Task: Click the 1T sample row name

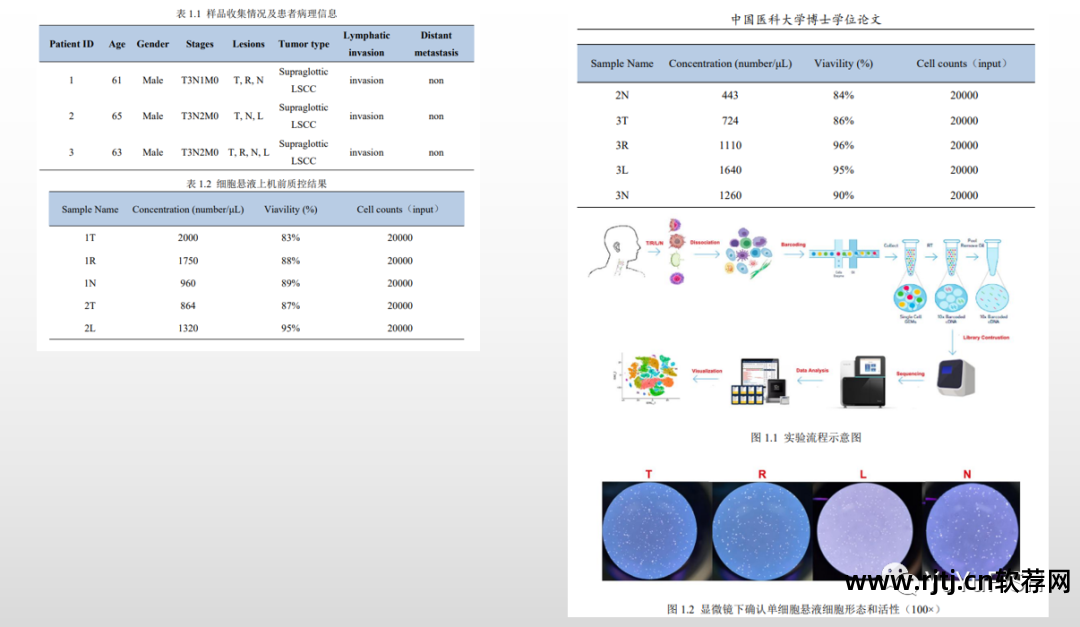Action: tap(90, 238)
